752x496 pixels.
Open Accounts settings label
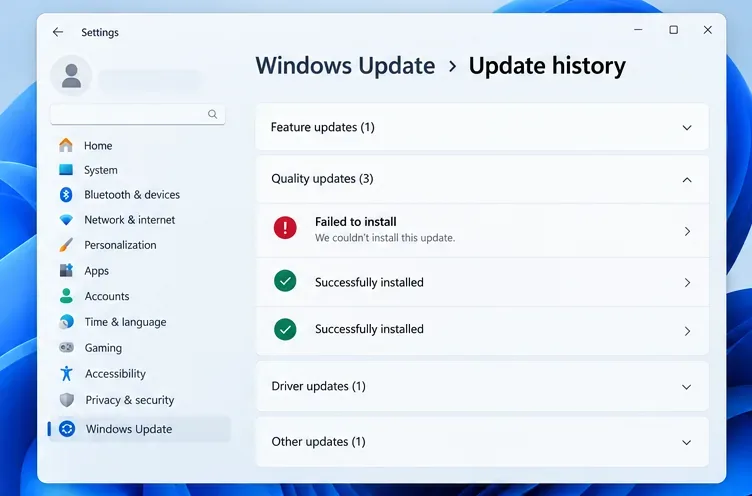[107, 296]
